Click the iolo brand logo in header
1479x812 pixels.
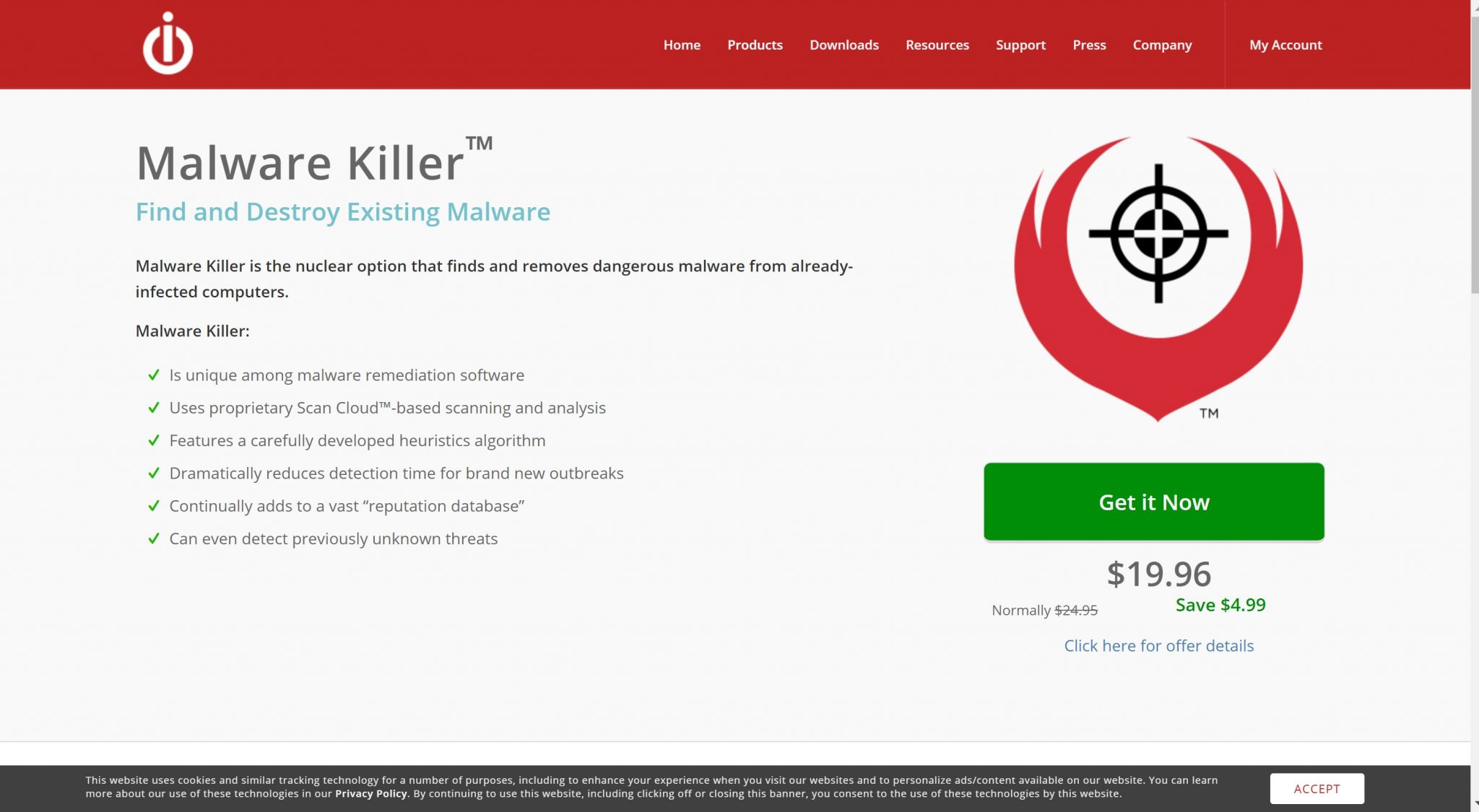point(168,44)
